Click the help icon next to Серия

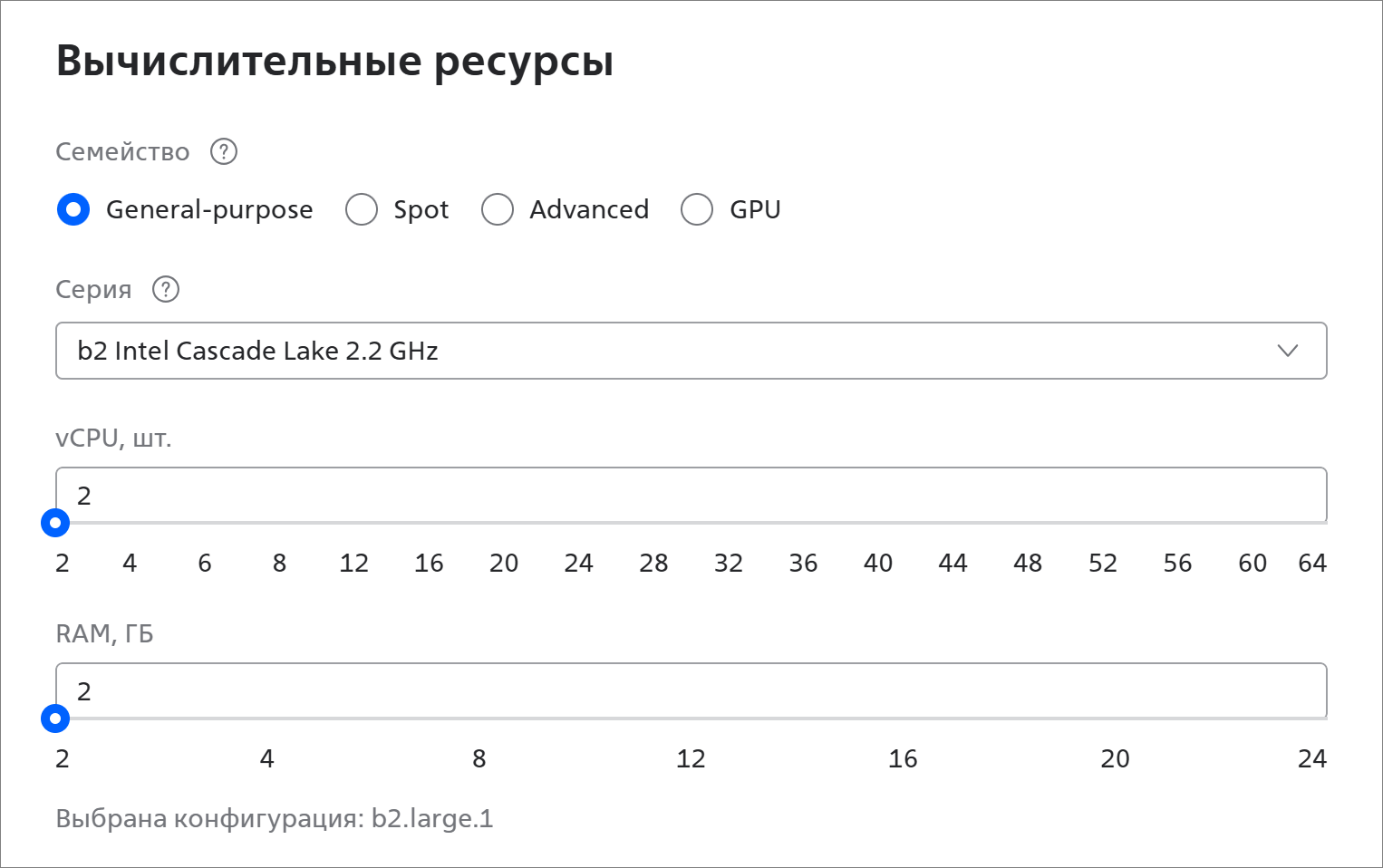coord(166,289)
